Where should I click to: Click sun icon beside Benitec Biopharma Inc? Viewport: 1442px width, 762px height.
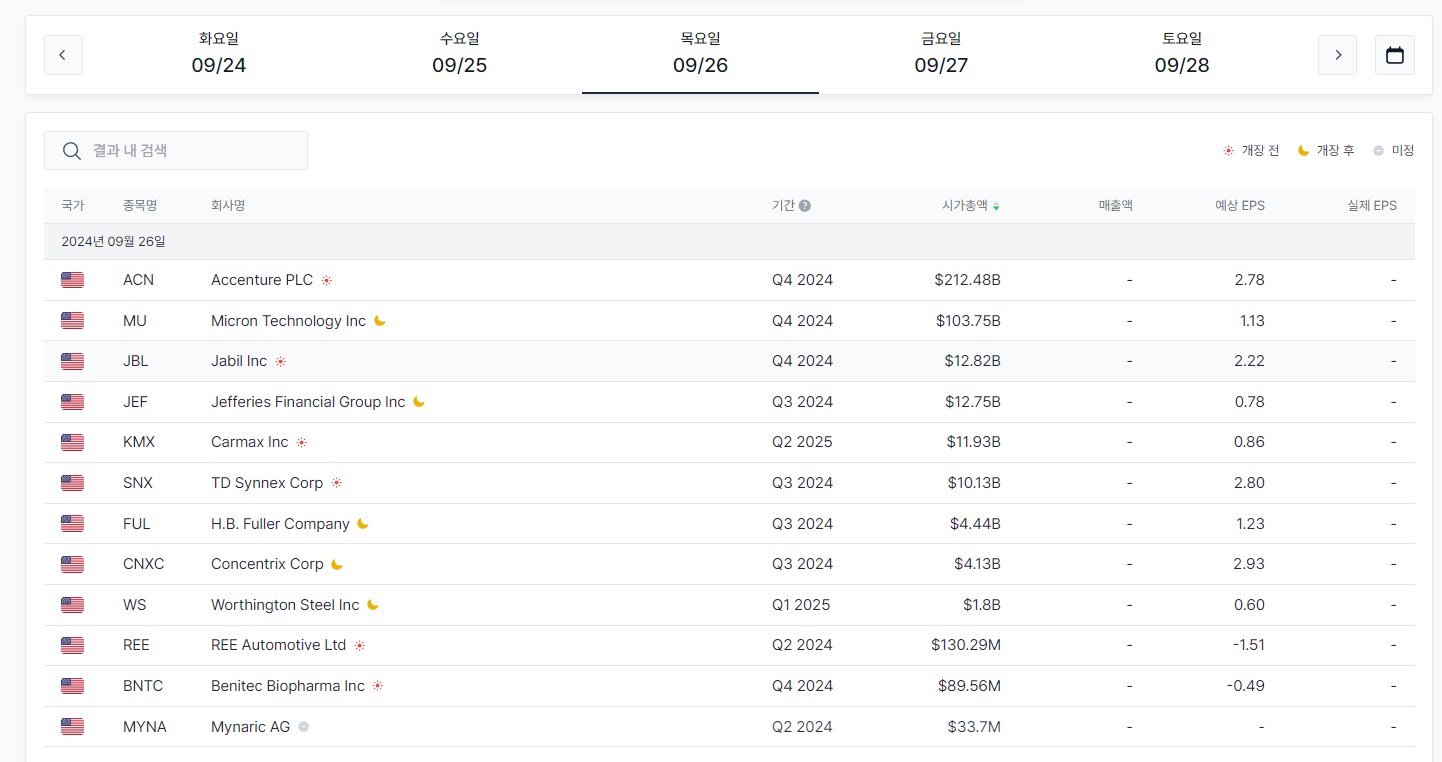378,686
